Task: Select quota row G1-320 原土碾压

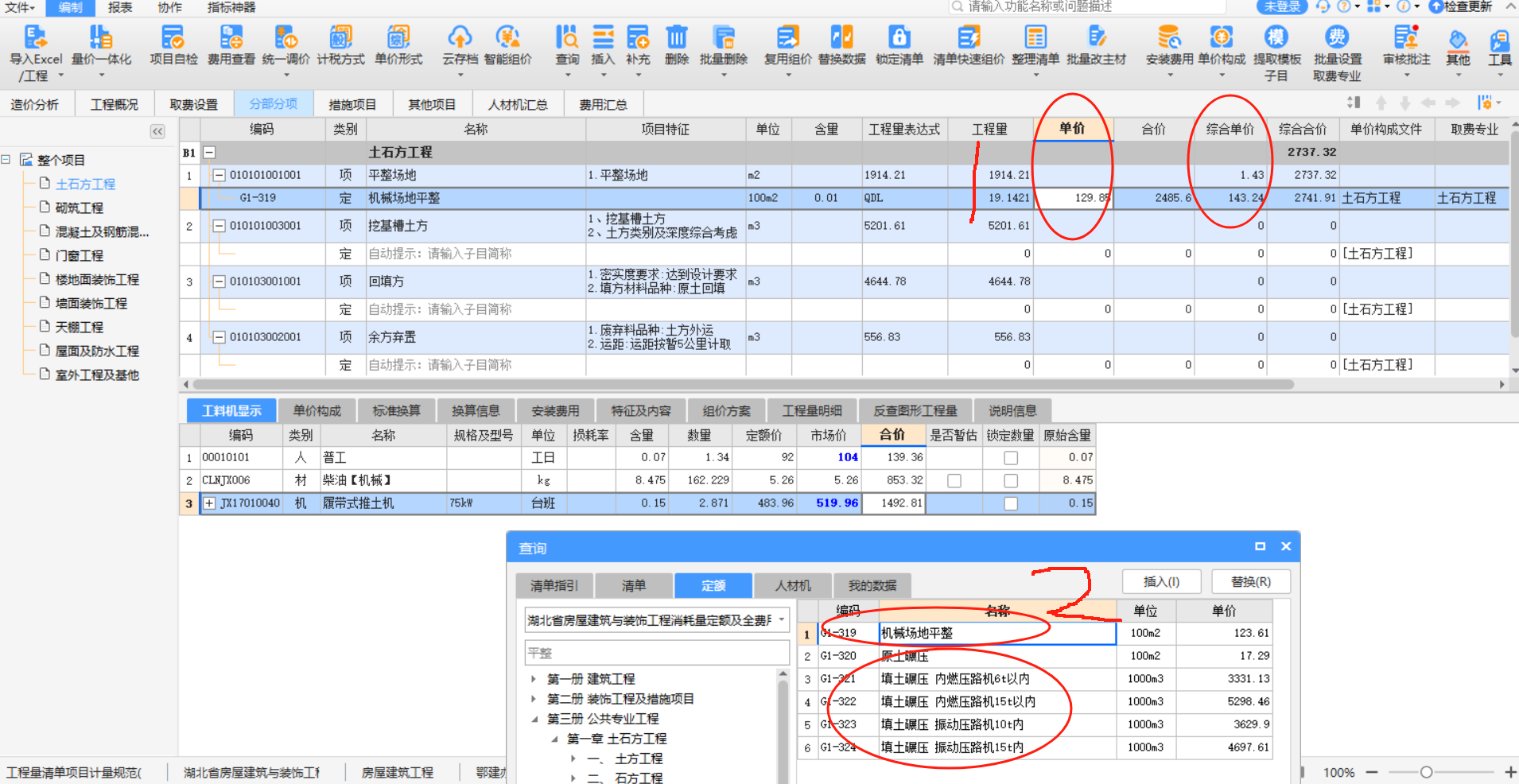Action: point(1035,656)
